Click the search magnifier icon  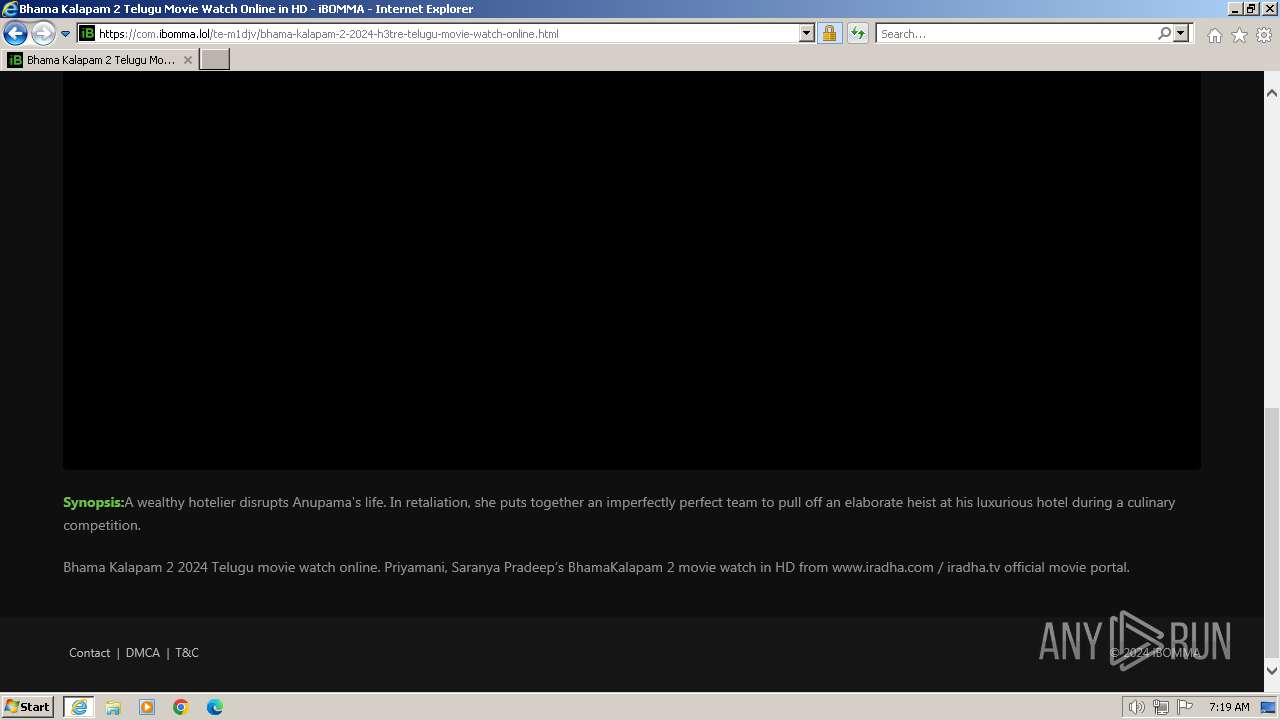pyautogui.click(x=1164, y=33)
